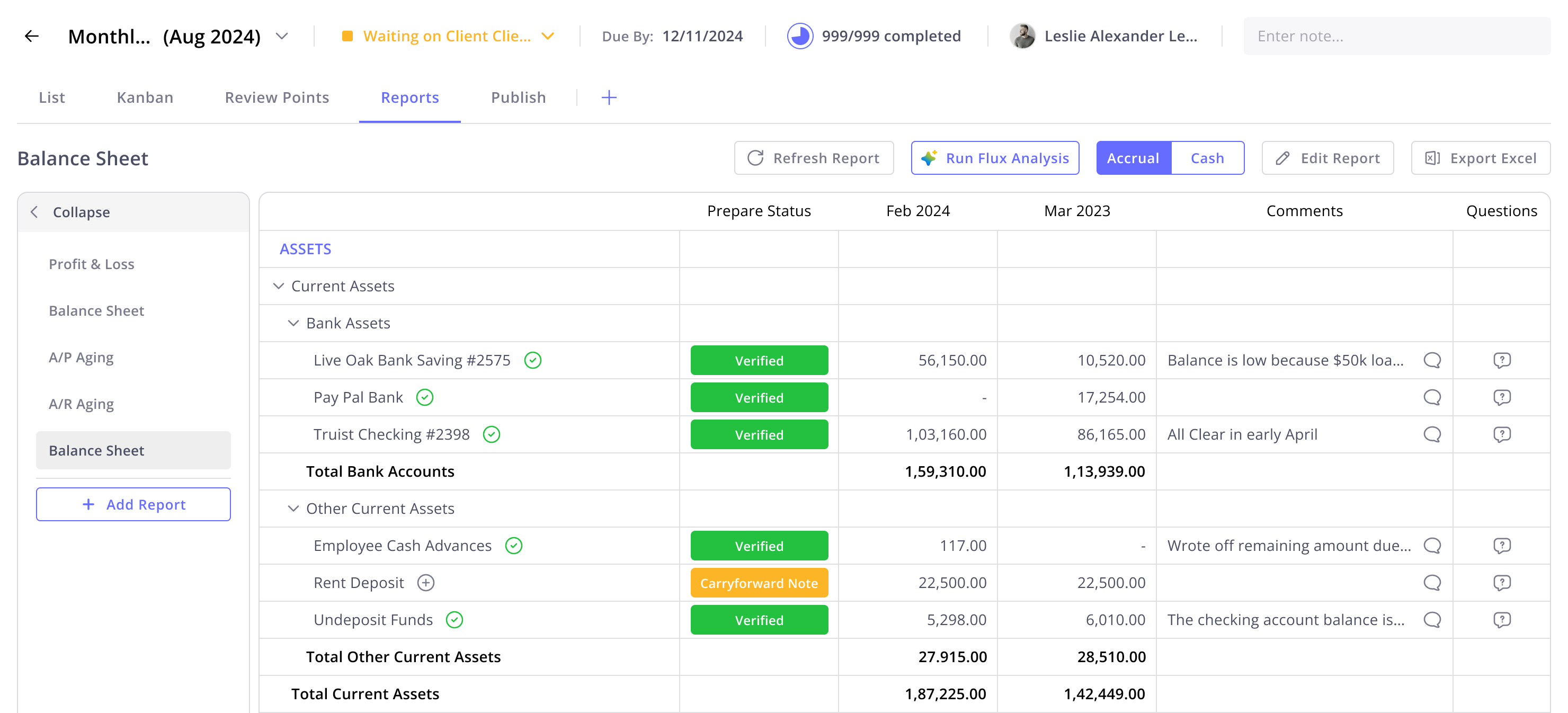The image size is (1568, 713).
Task: Open question icon for Truist Checking row
Action: pos(1502,435)
